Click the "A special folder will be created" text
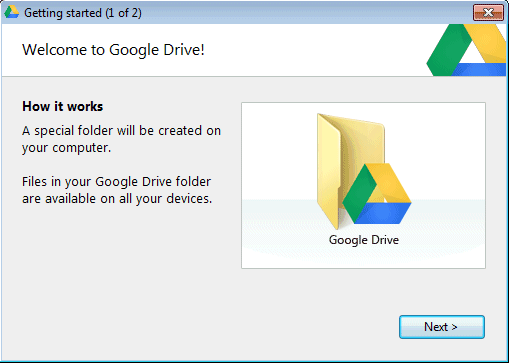This screenshot has width=509, height=363. click(122, 131)
